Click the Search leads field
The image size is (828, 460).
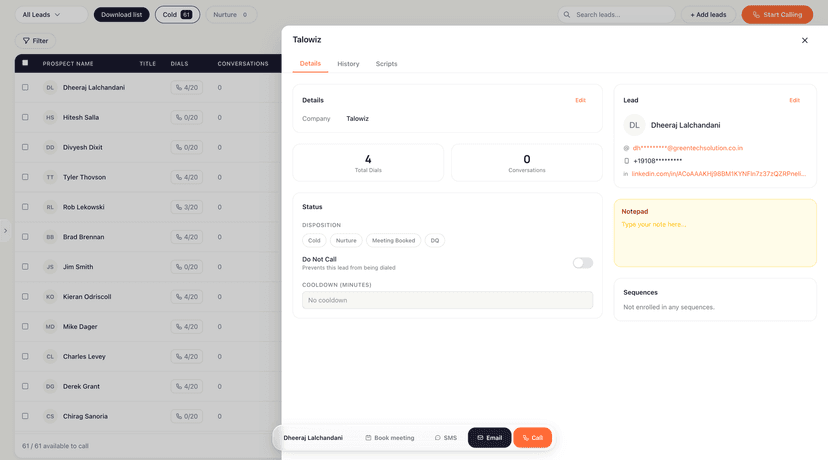(616, 15)
